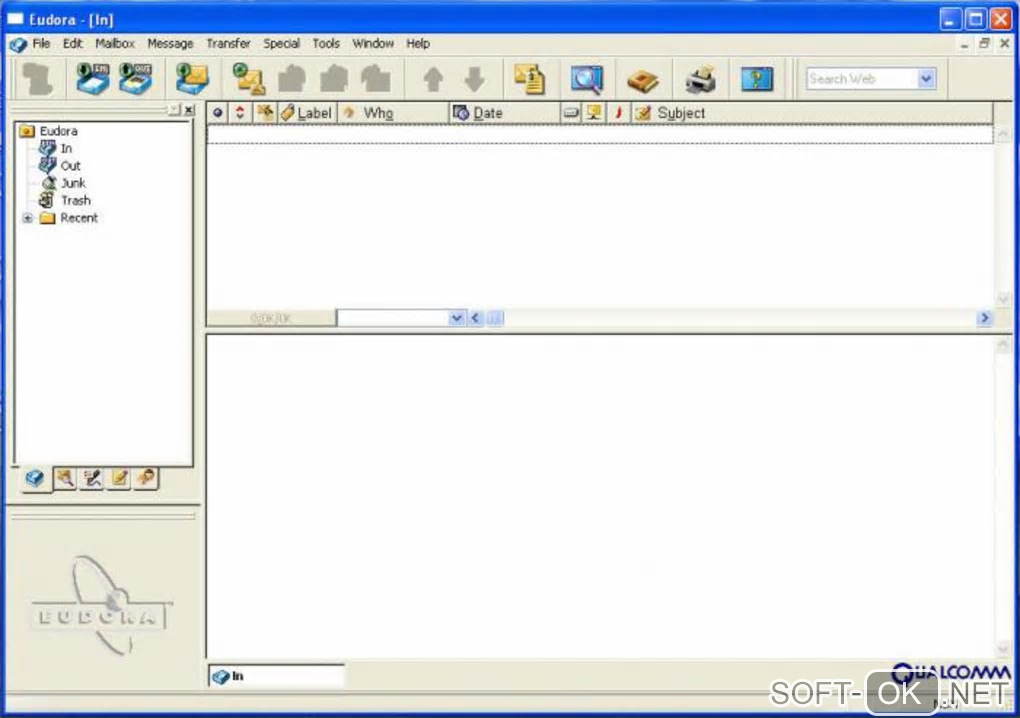Screen dimensions: 1020x718
Task: Expand the Recent folder plus box
Action: (x=27, y=218)
